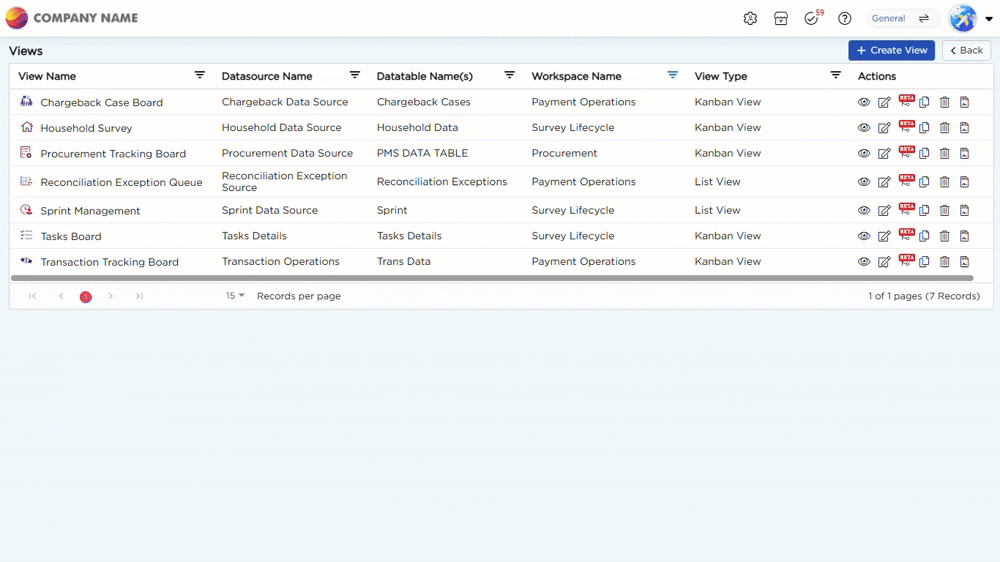Viewport: 1000px width, 562px height.
Task: Duplicate the Household Survey view
Action: tap(924, 128)
